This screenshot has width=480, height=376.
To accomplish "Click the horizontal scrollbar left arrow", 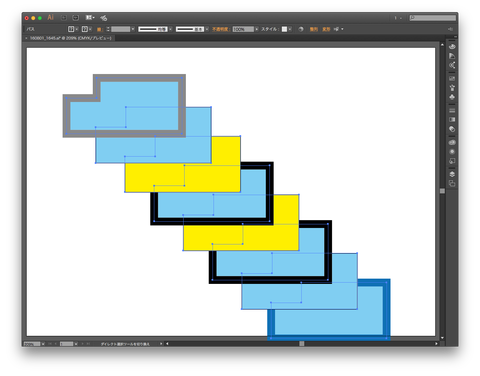I will pos(167,344).
